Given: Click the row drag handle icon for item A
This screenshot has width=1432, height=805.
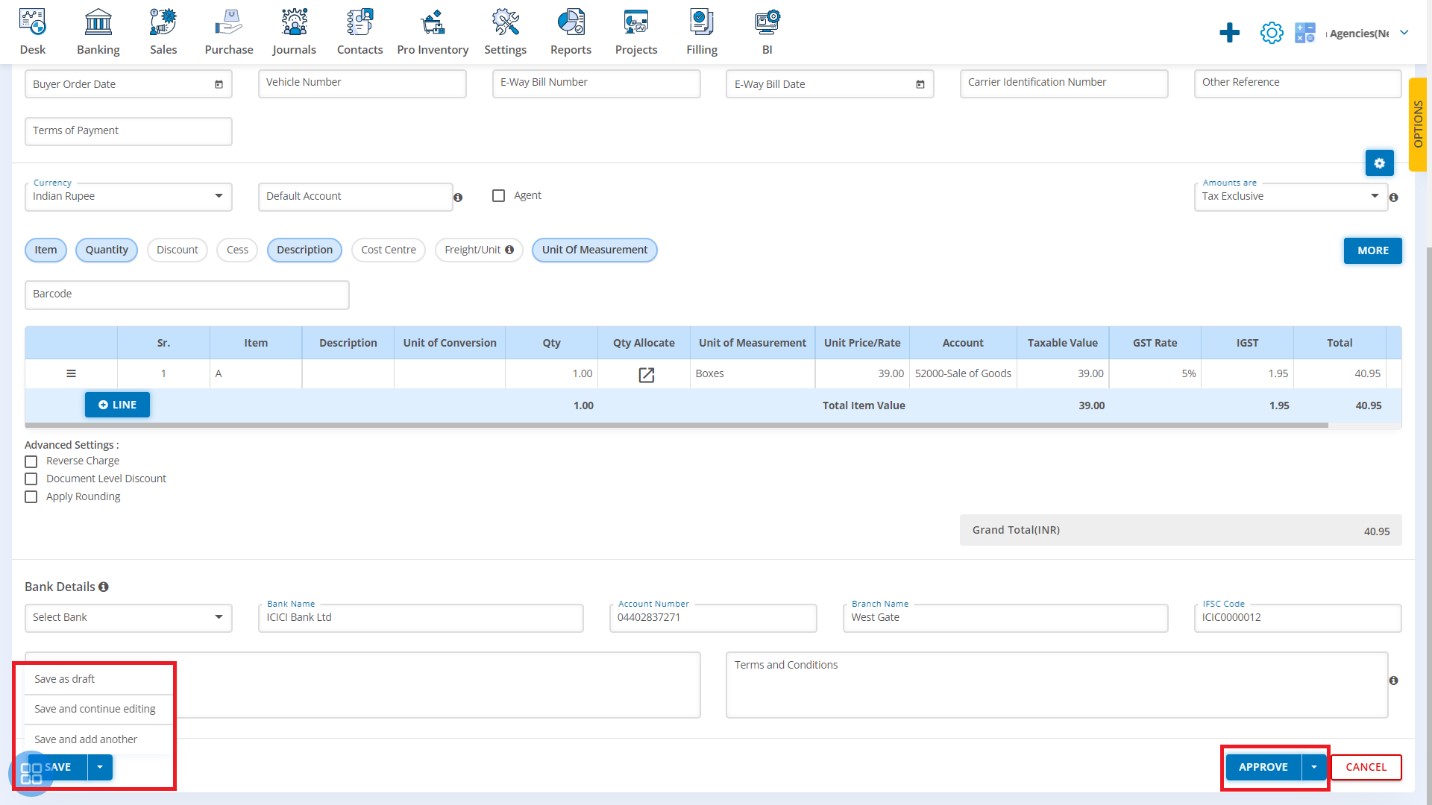Looking at the screenshot, I should [71, 373].
